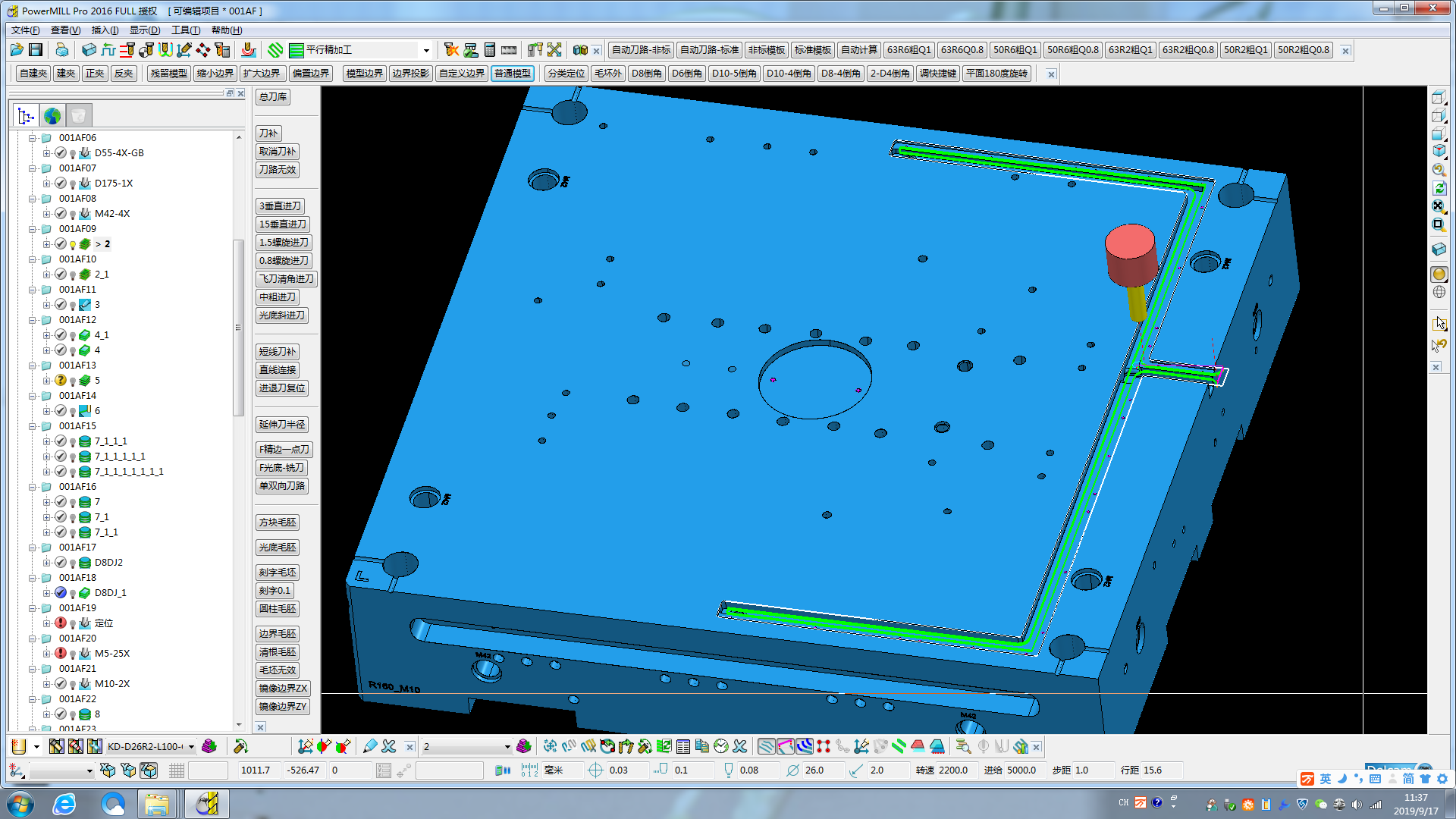Viewport: 1456px width, 819px height.
Task: Open the globe tab in the explorer panel
Action: coord(52,116)
